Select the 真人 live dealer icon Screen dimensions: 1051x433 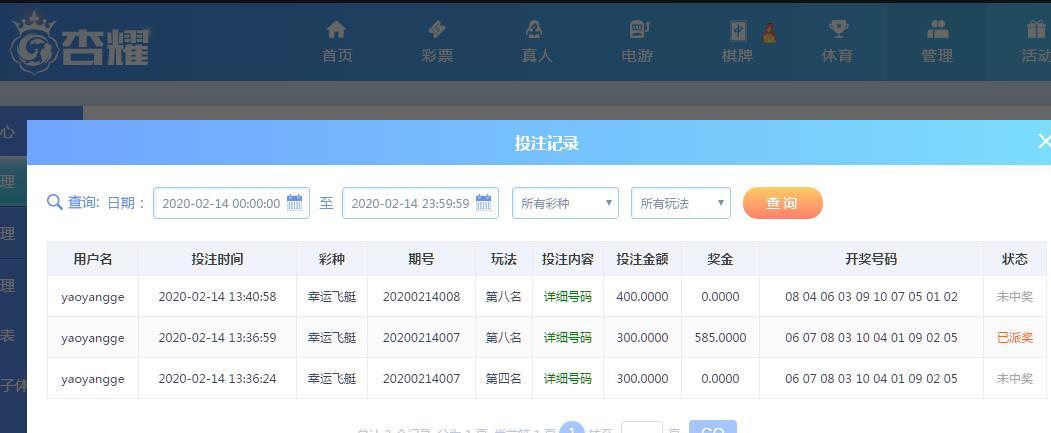point(536,30)
